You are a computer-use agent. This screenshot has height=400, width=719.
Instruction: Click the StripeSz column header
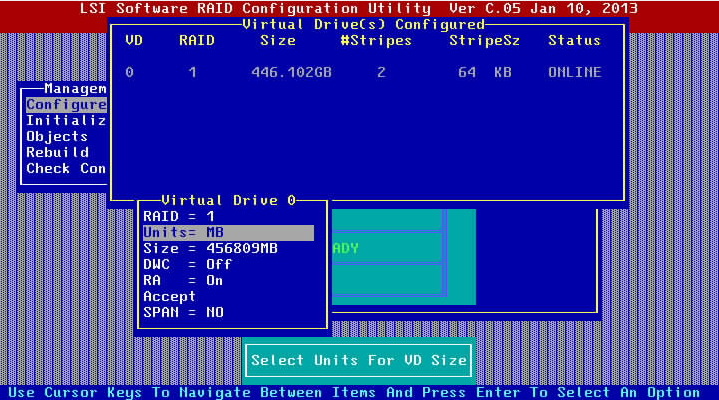pos(483,41)
